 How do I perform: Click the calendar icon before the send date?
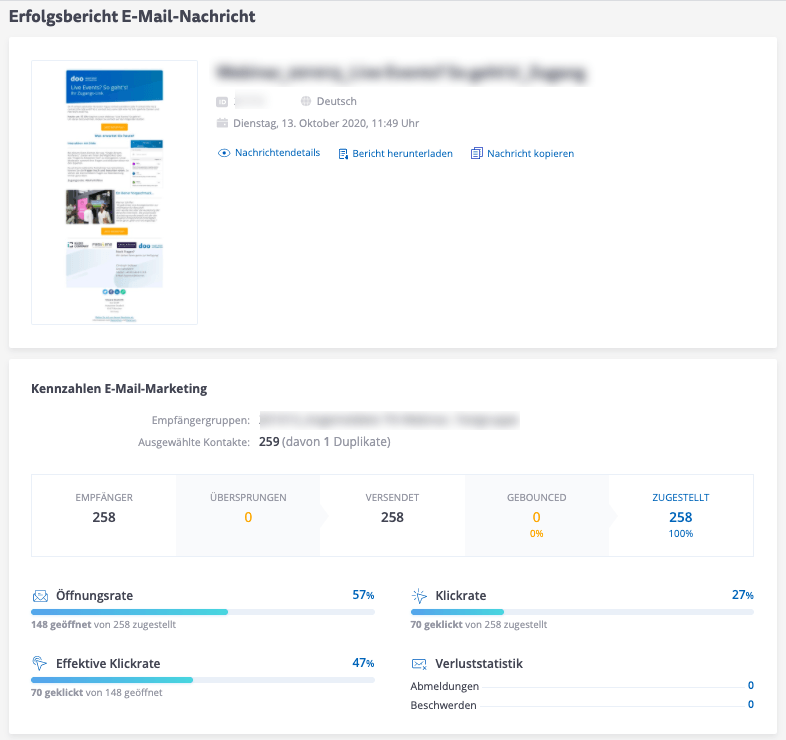point(223,123)
